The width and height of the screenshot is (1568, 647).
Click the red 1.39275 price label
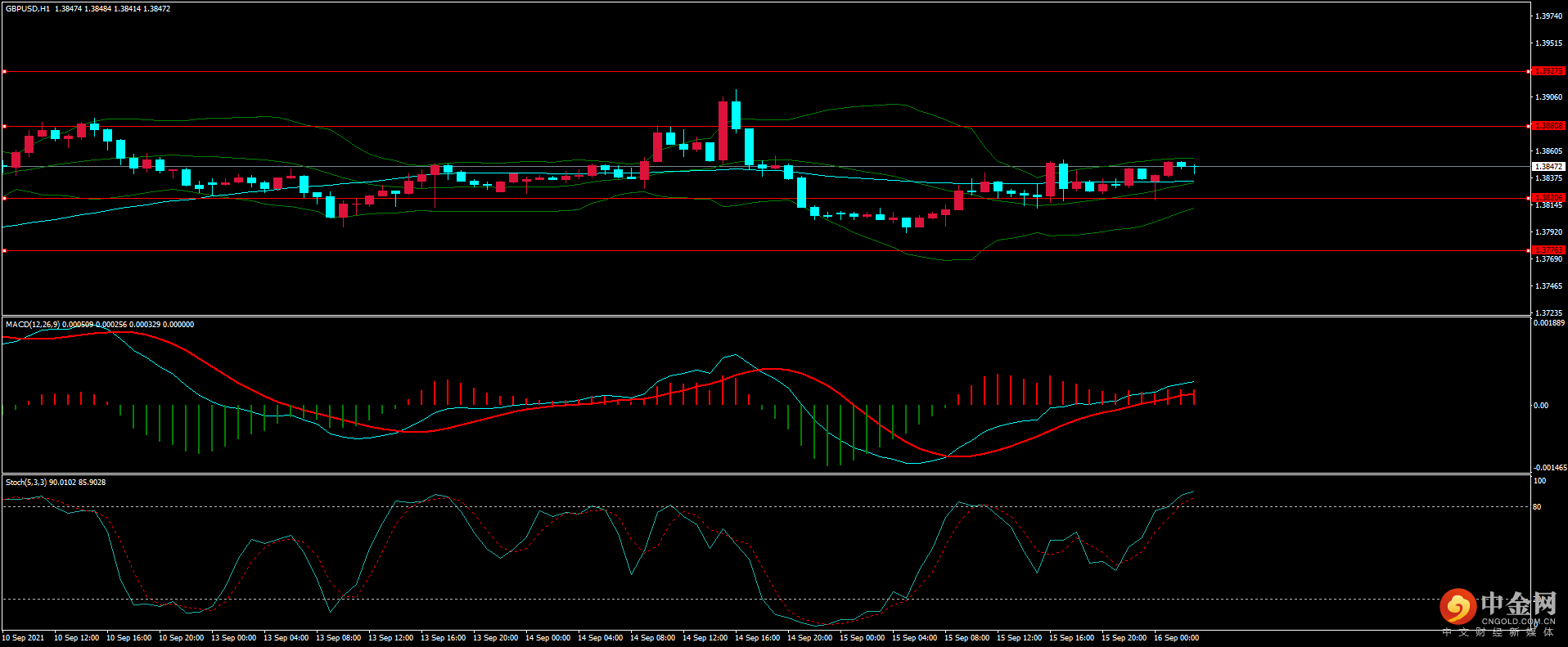coord(1548,71)
